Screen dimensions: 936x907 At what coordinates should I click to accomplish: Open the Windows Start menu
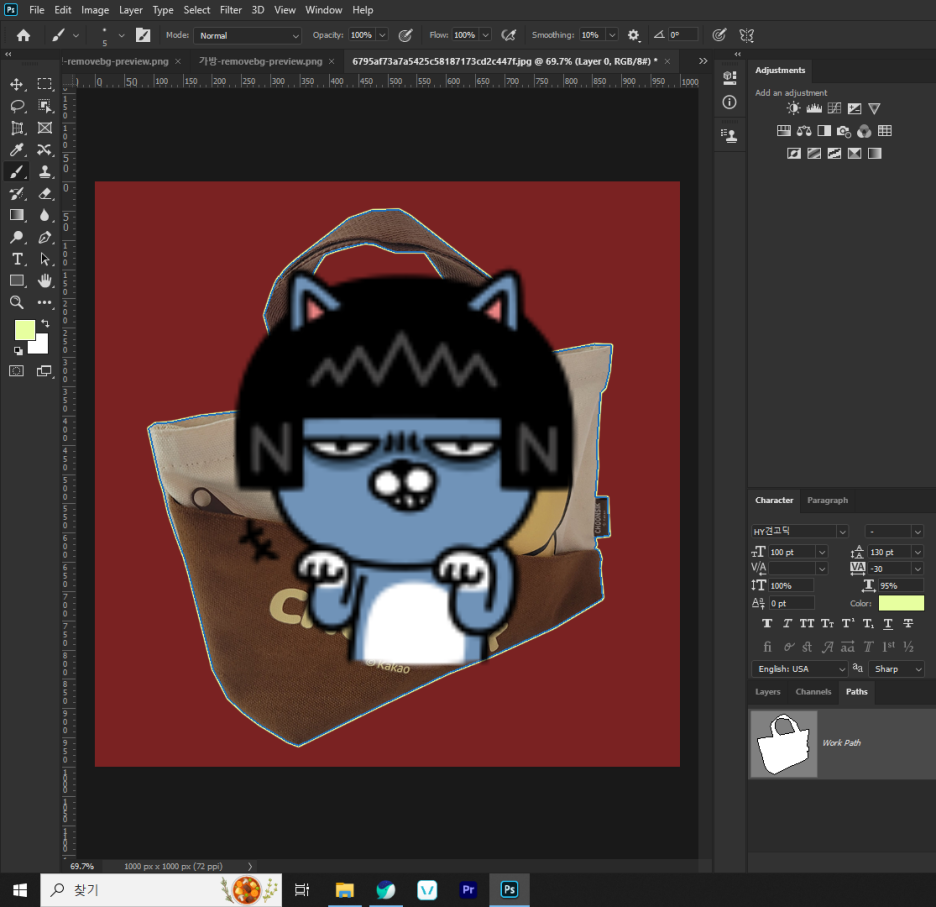[20, 890]
